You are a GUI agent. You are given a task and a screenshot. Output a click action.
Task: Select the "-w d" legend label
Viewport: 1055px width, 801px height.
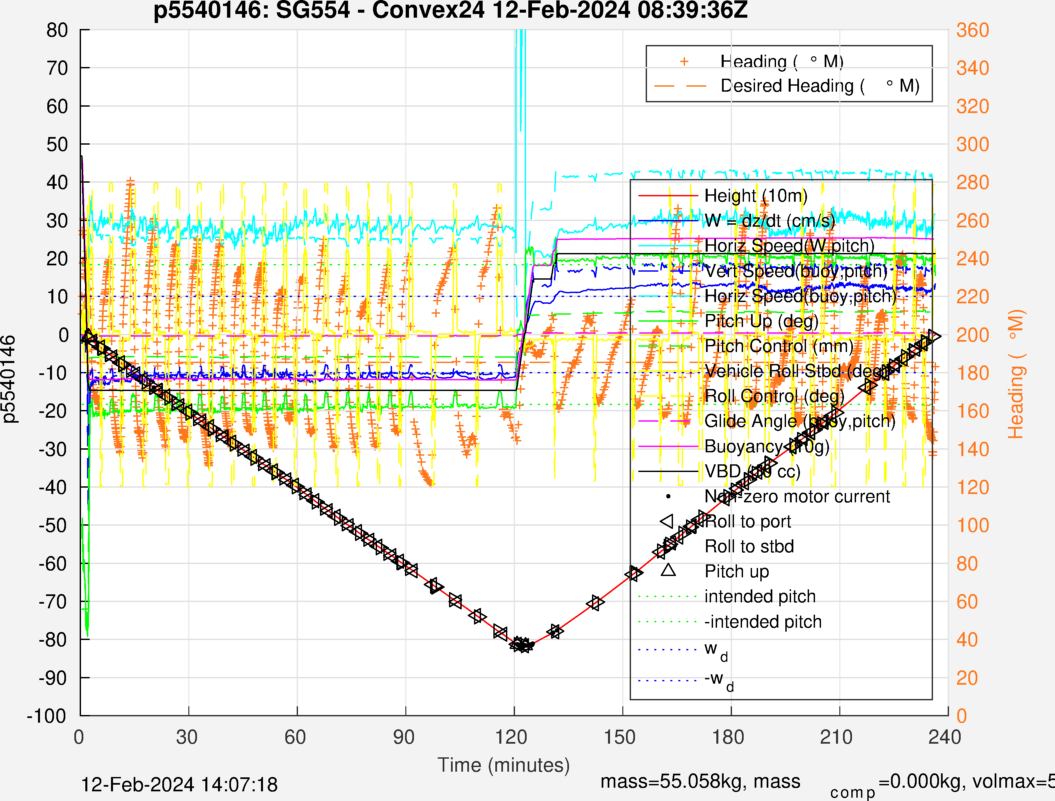coord(719,680)
